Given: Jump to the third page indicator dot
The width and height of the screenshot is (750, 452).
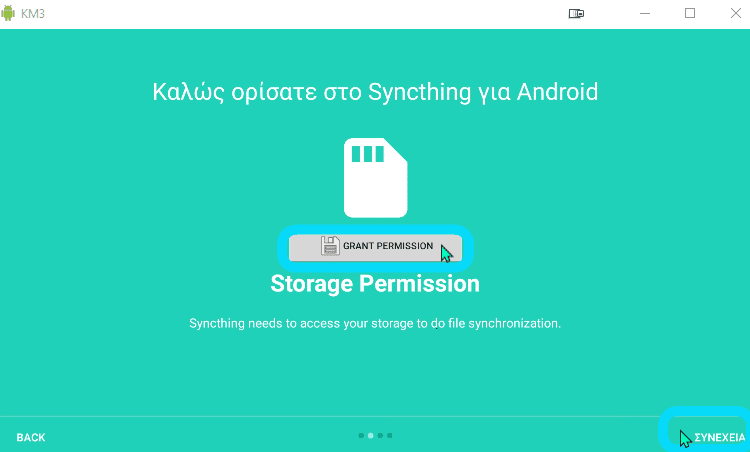Looking at the screenshot, I should coord(380,435).
